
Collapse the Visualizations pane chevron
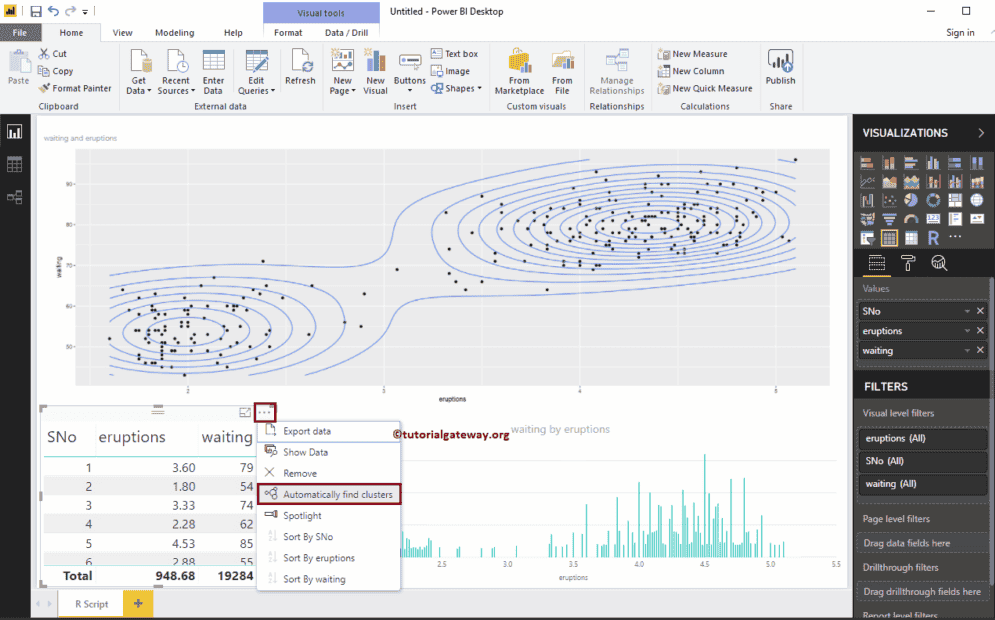click(980, 133)
